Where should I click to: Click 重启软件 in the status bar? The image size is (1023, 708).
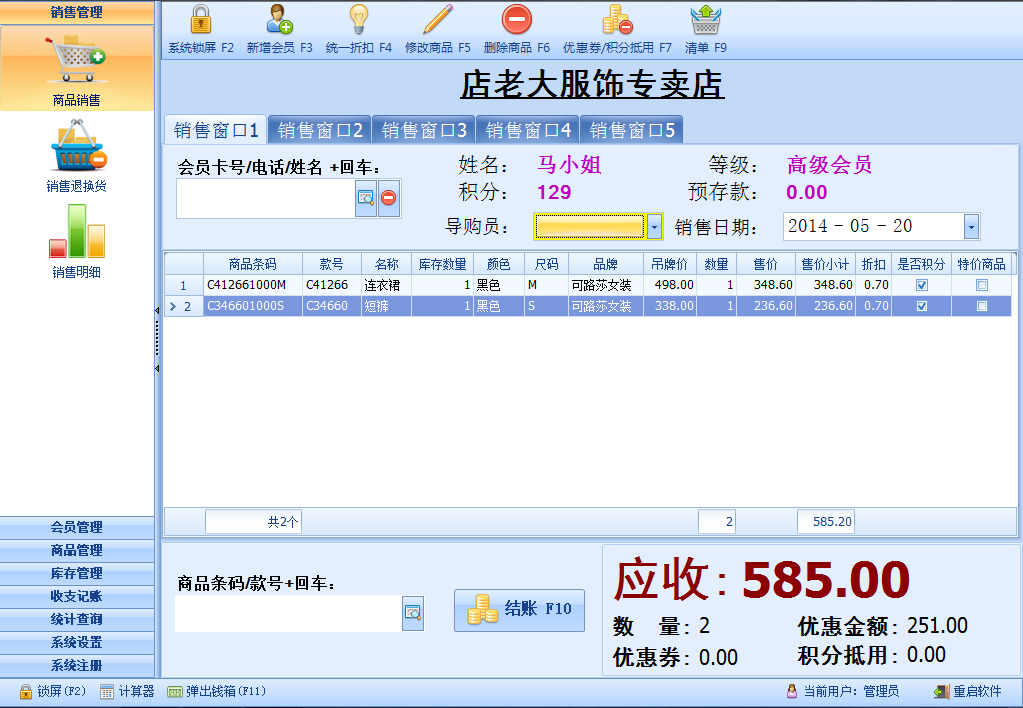tap(968, 691)
